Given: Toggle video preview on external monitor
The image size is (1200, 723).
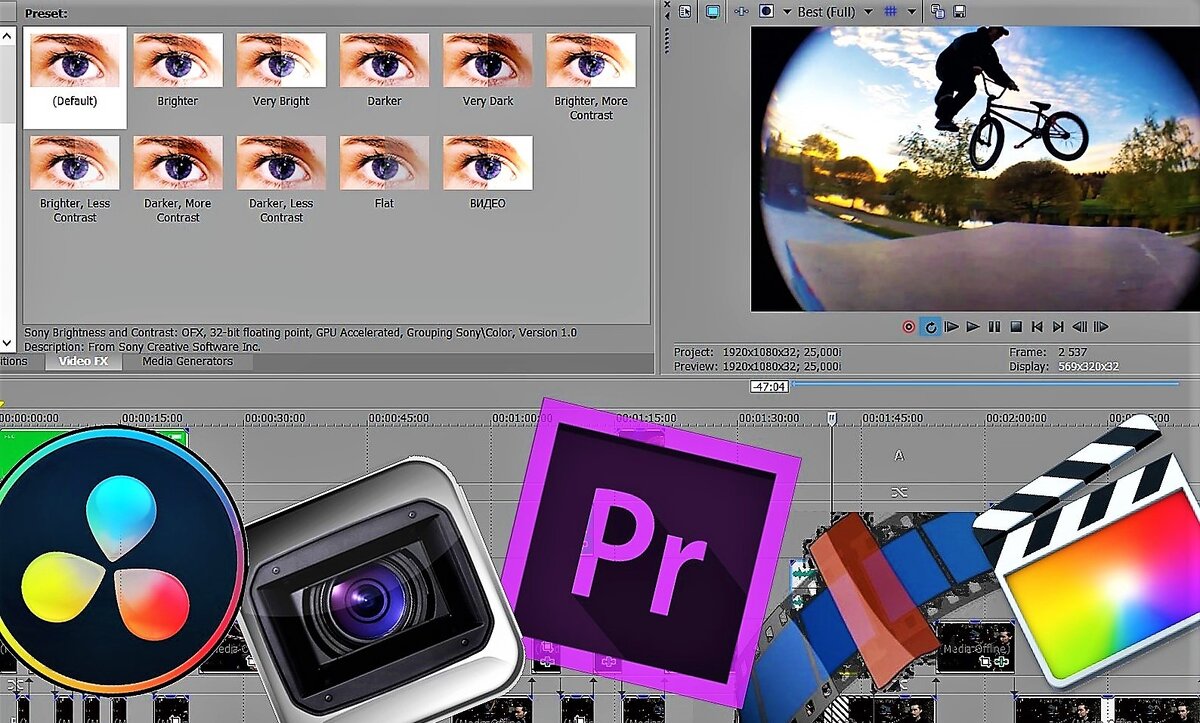Looking at the screenshot, I should coord(713,11).
